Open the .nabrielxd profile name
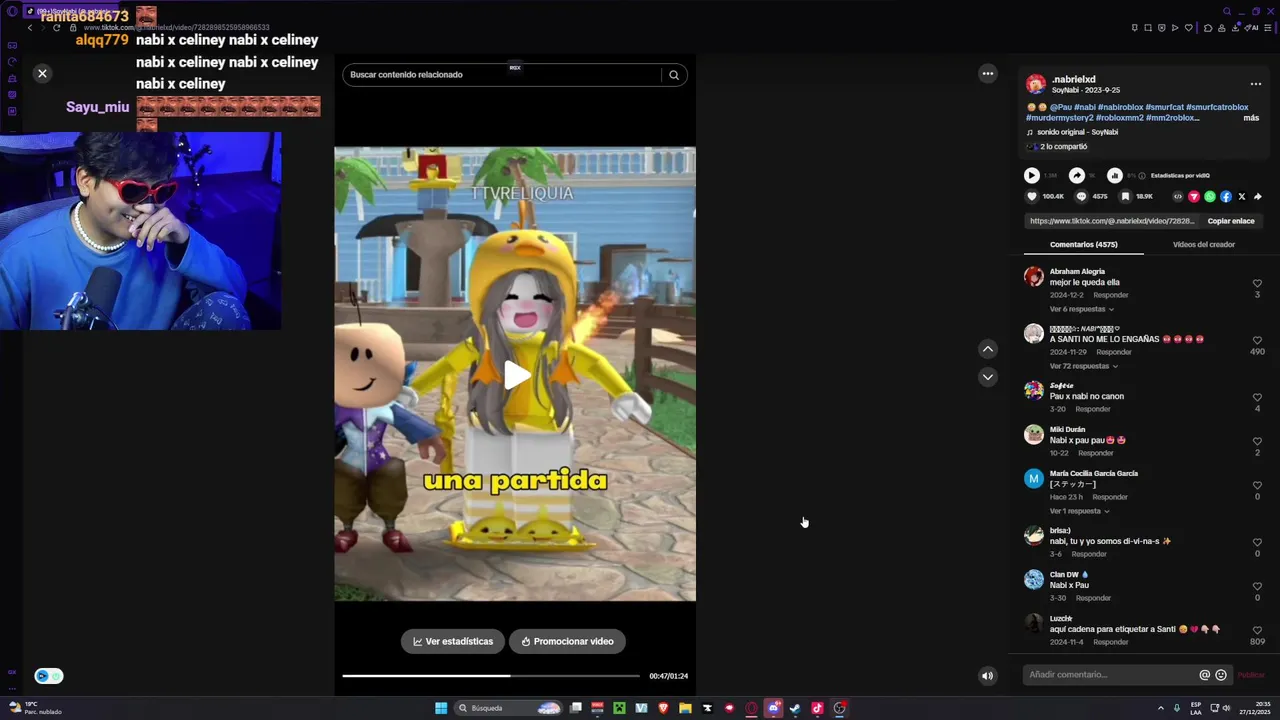 pos(1073,79)
